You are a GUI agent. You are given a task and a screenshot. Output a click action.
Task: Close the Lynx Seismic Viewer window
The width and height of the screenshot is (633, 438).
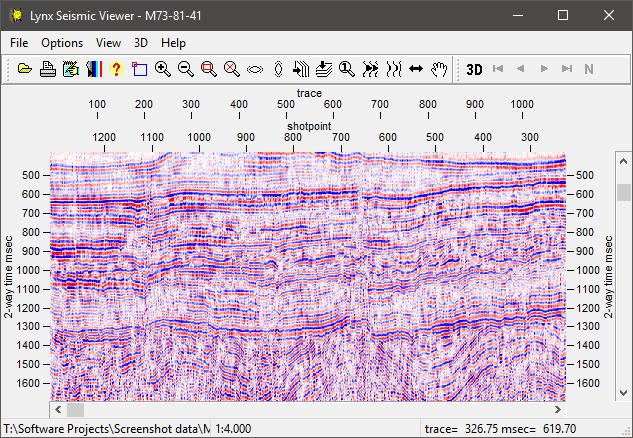(609, 15)
